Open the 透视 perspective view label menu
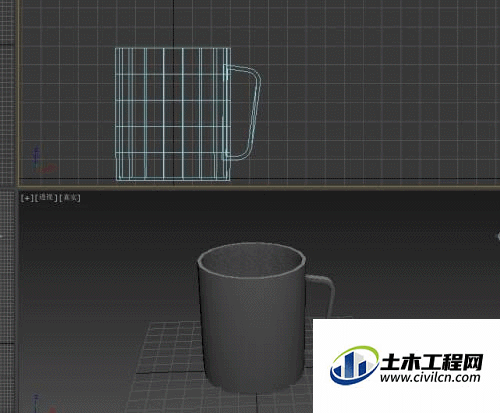This screenshot has height=413, width=500. point(46,198)
